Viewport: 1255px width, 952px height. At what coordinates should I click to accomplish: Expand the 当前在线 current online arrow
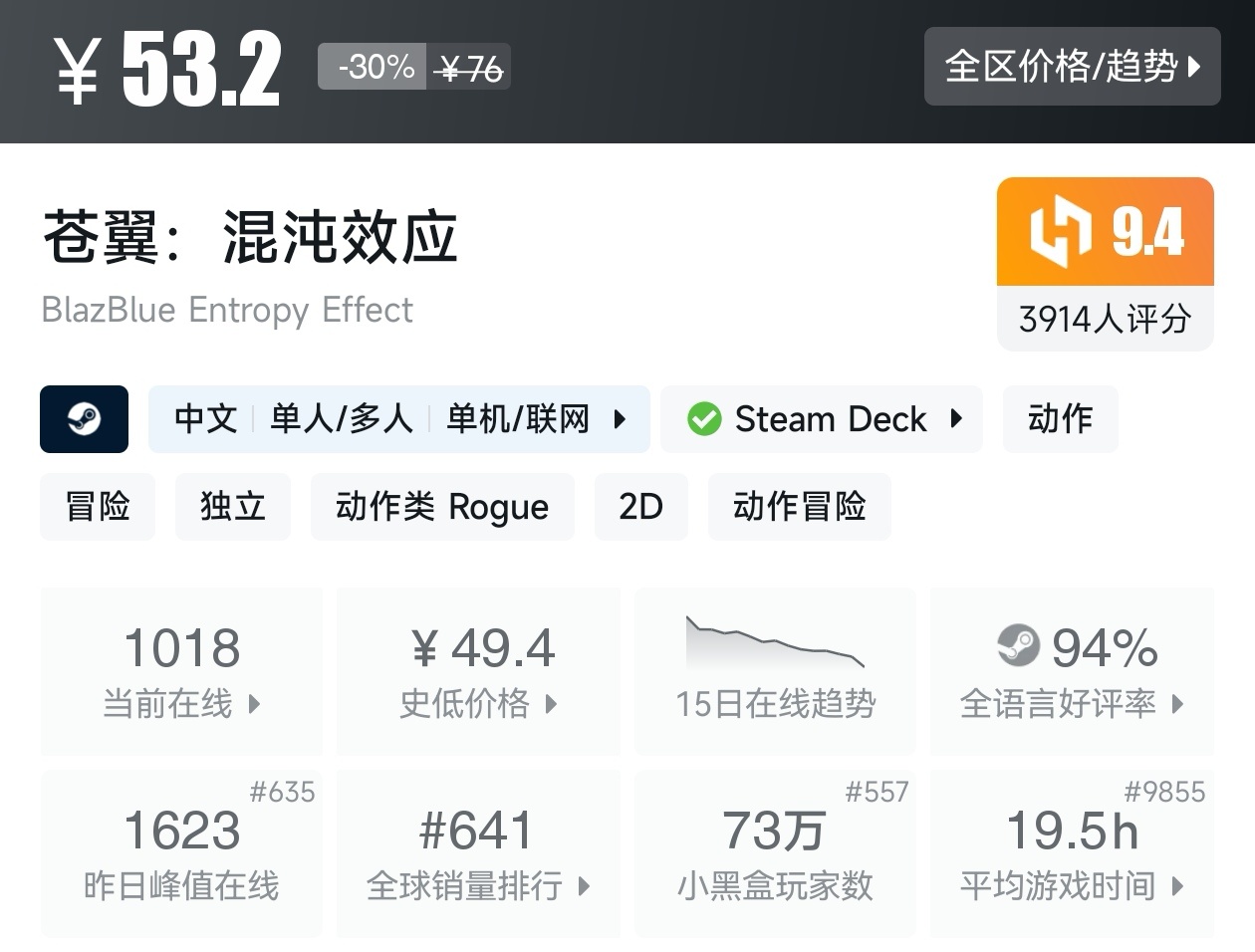254,704
